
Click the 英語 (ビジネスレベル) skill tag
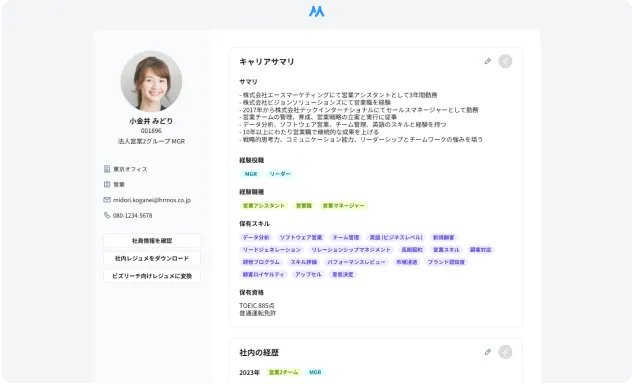coord(396,237)
